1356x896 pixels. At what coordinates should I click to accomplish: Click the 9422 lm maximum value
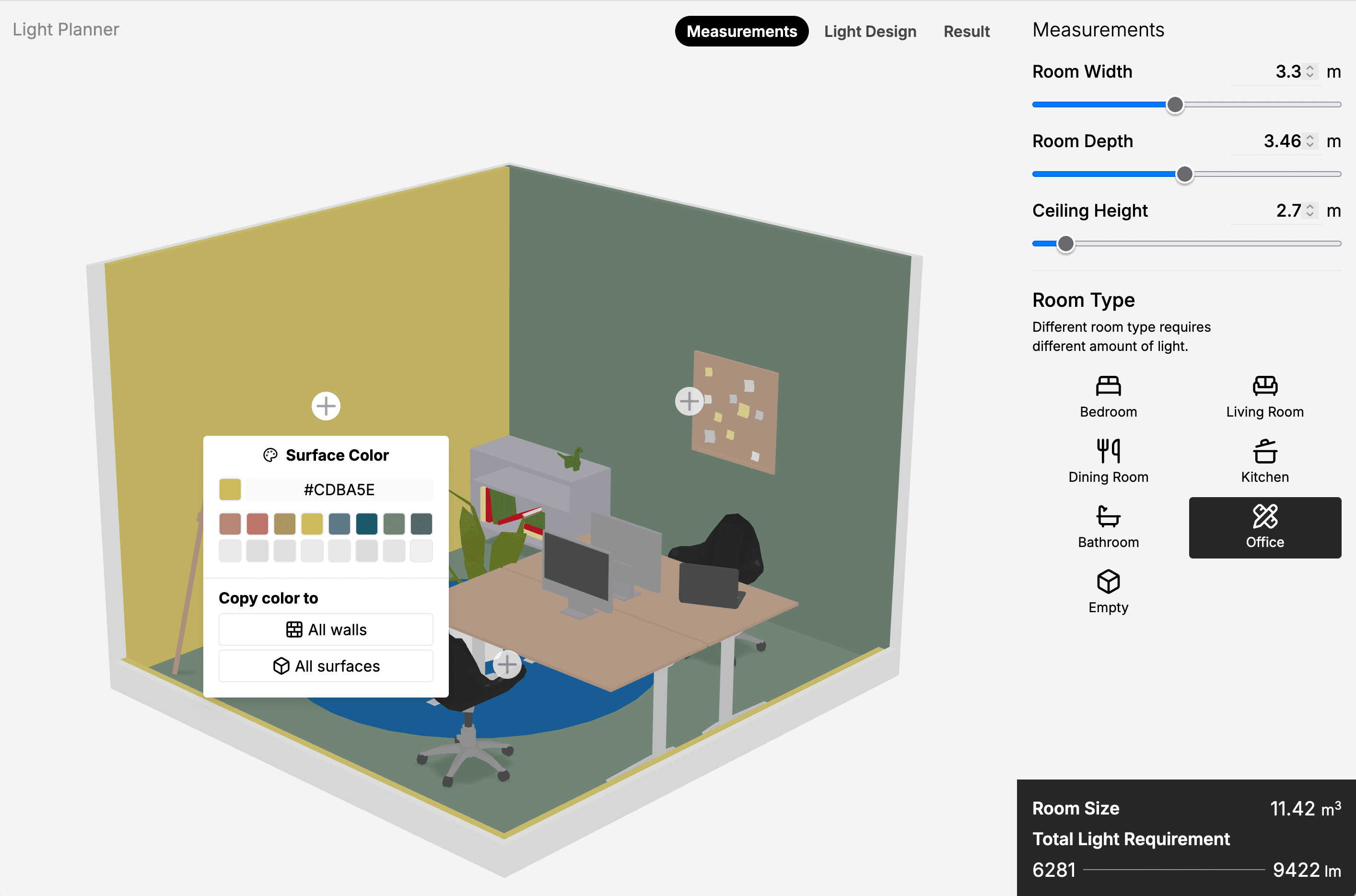[x=1307, y=870]
